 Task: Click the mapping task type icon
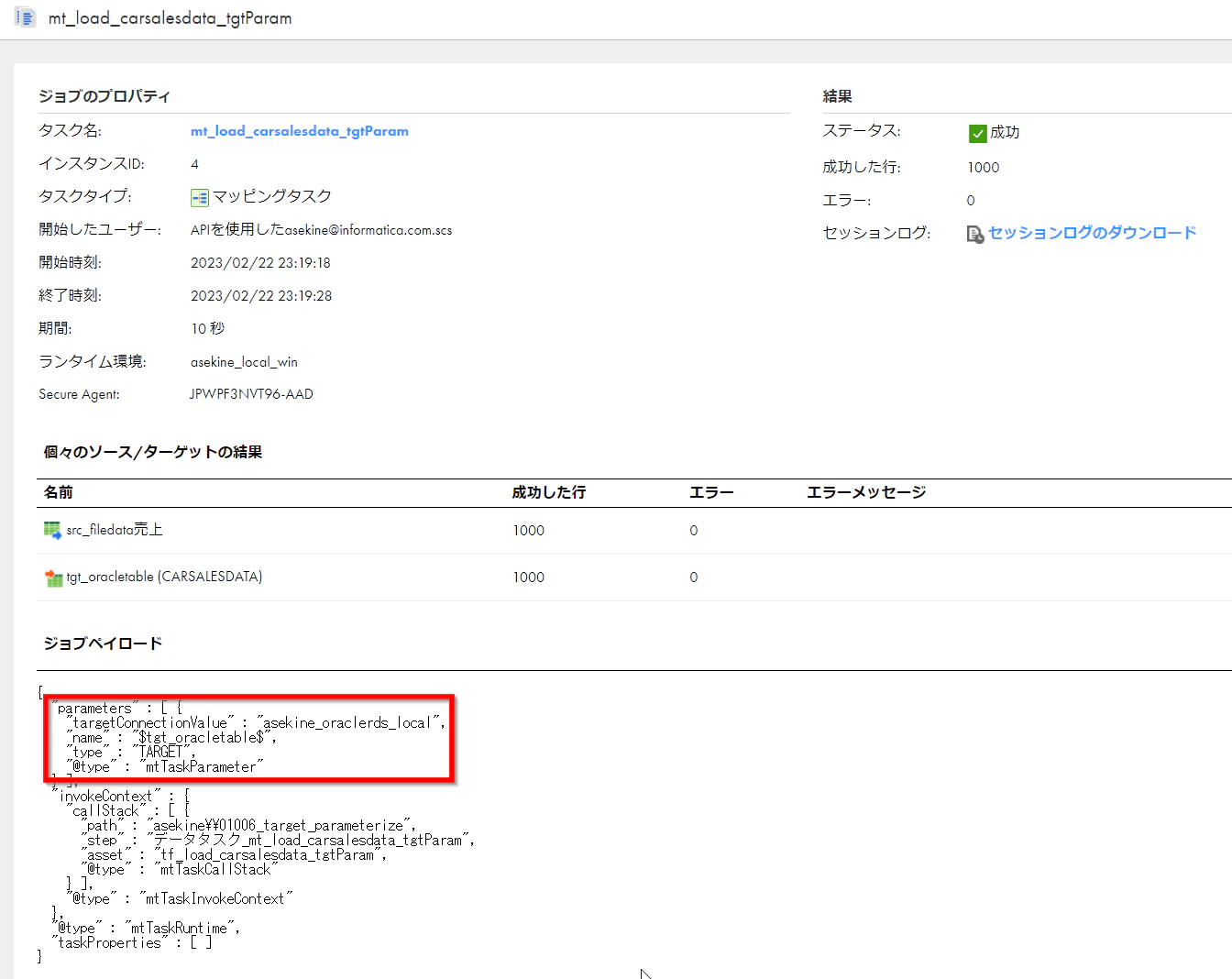pos(199,197)
